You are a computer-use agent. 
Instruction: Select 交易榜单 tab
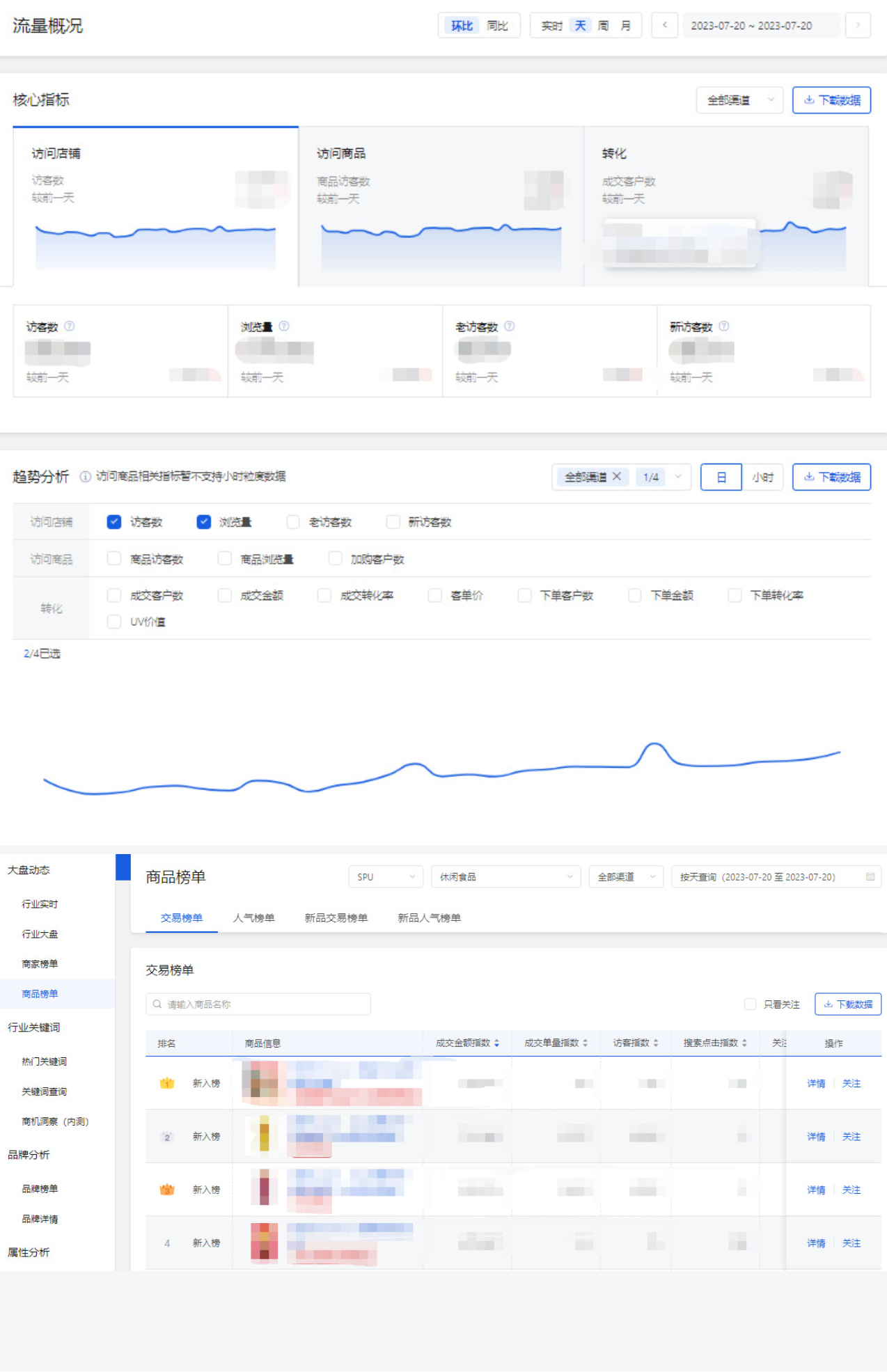click(182, 917)
